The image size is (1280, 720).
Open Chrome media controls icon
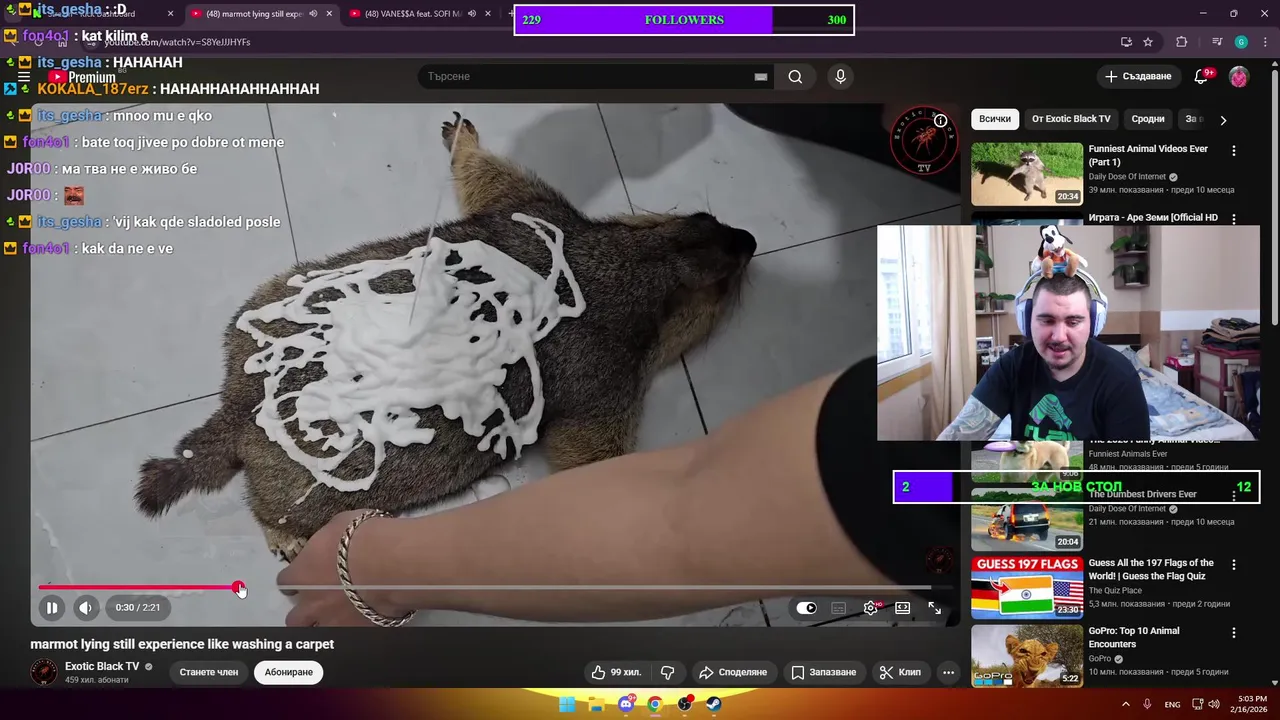tap(1217, 42)
